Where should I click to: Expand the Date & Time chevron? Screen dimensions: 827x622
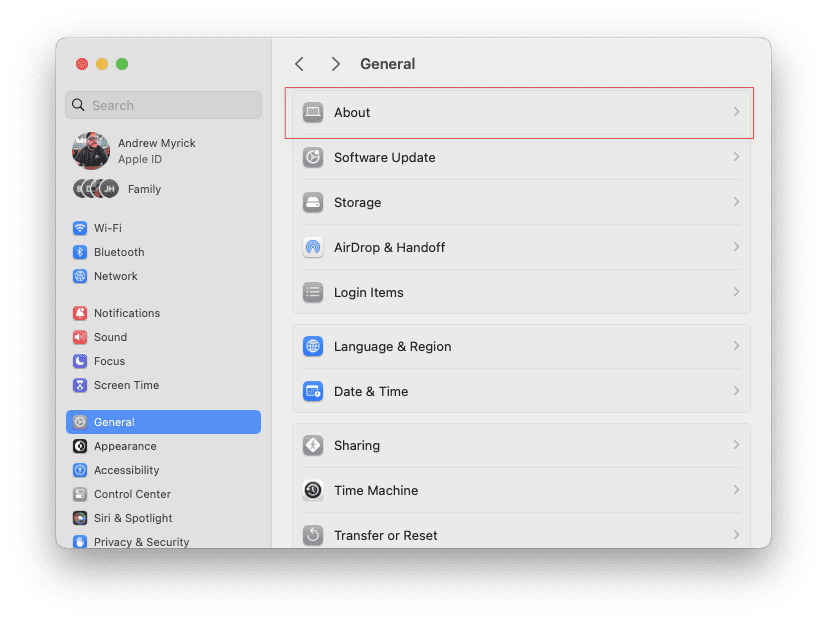pos(736,391)
